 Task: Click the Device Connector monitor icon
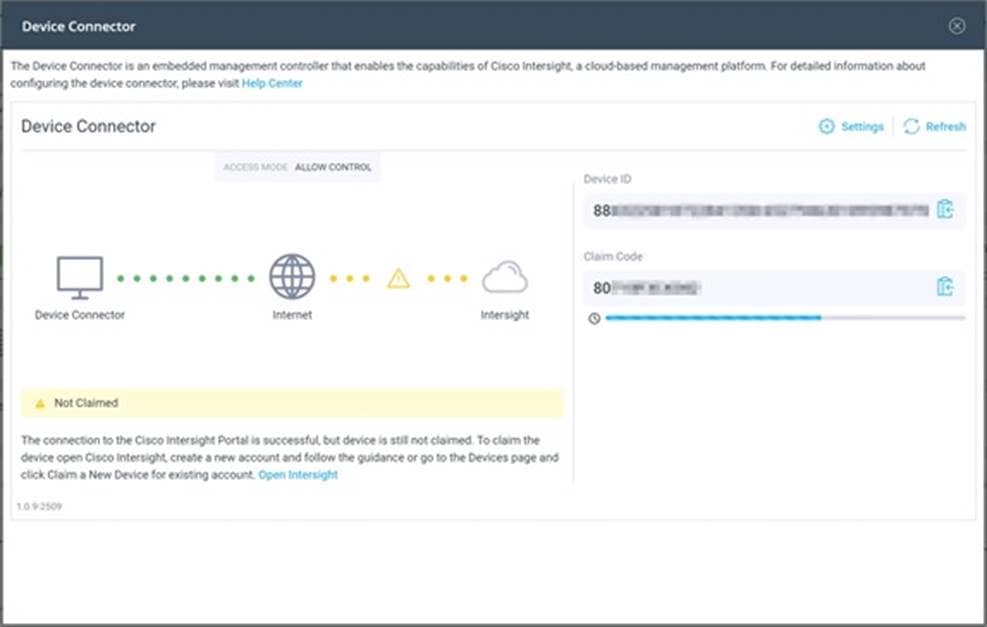(x=80, y=278)
